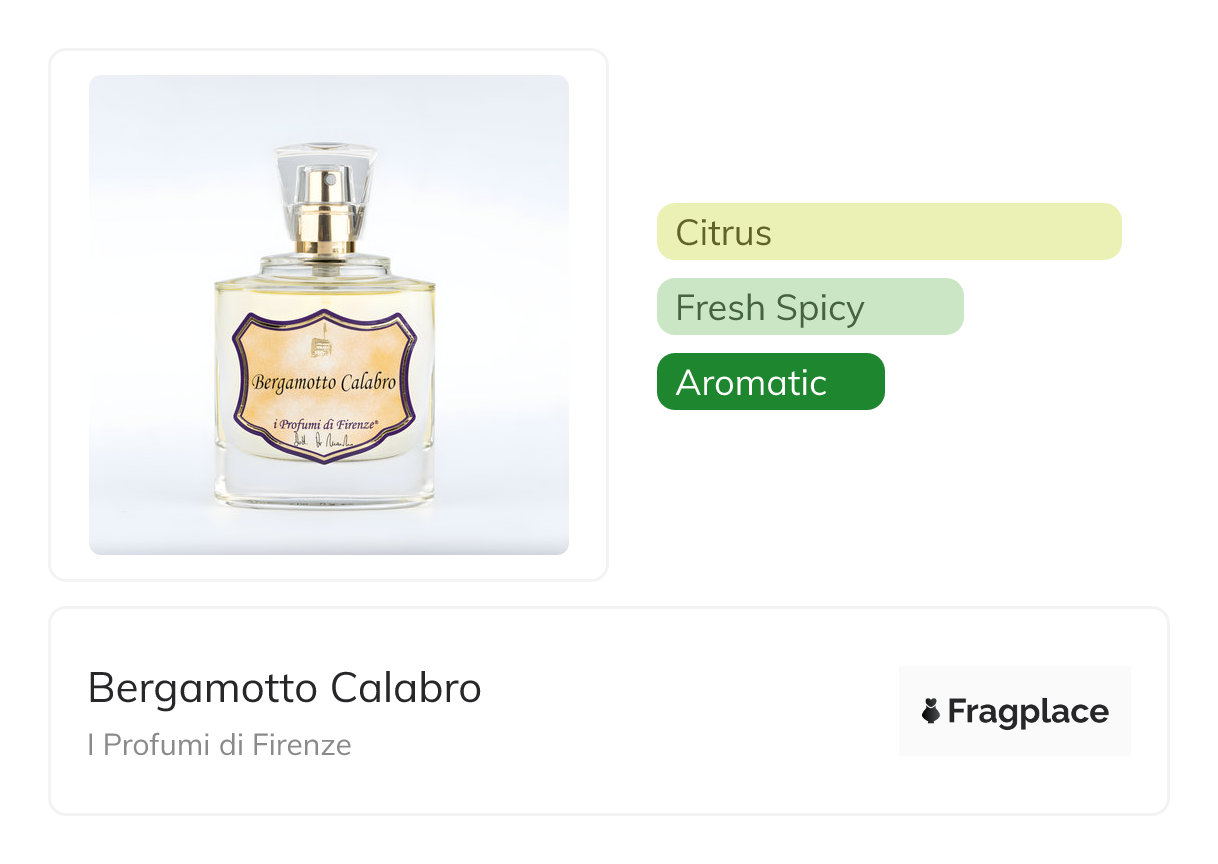Click the 'i Profumi di Firenze' text on the label
The image size is (1218, 864).
[324, 426]
